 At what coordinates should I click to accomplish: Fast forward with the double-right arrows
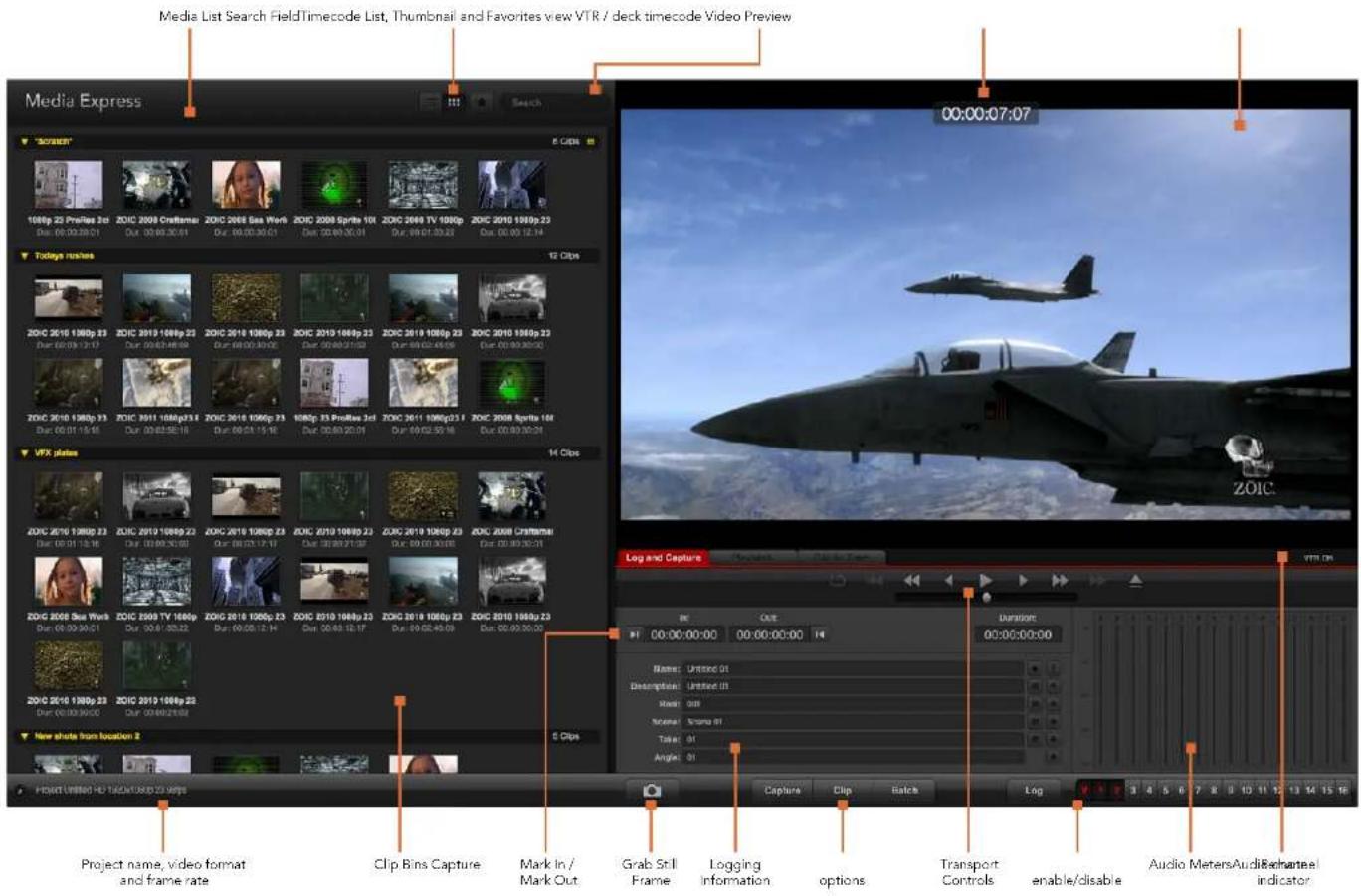[x=1060, y=580]
